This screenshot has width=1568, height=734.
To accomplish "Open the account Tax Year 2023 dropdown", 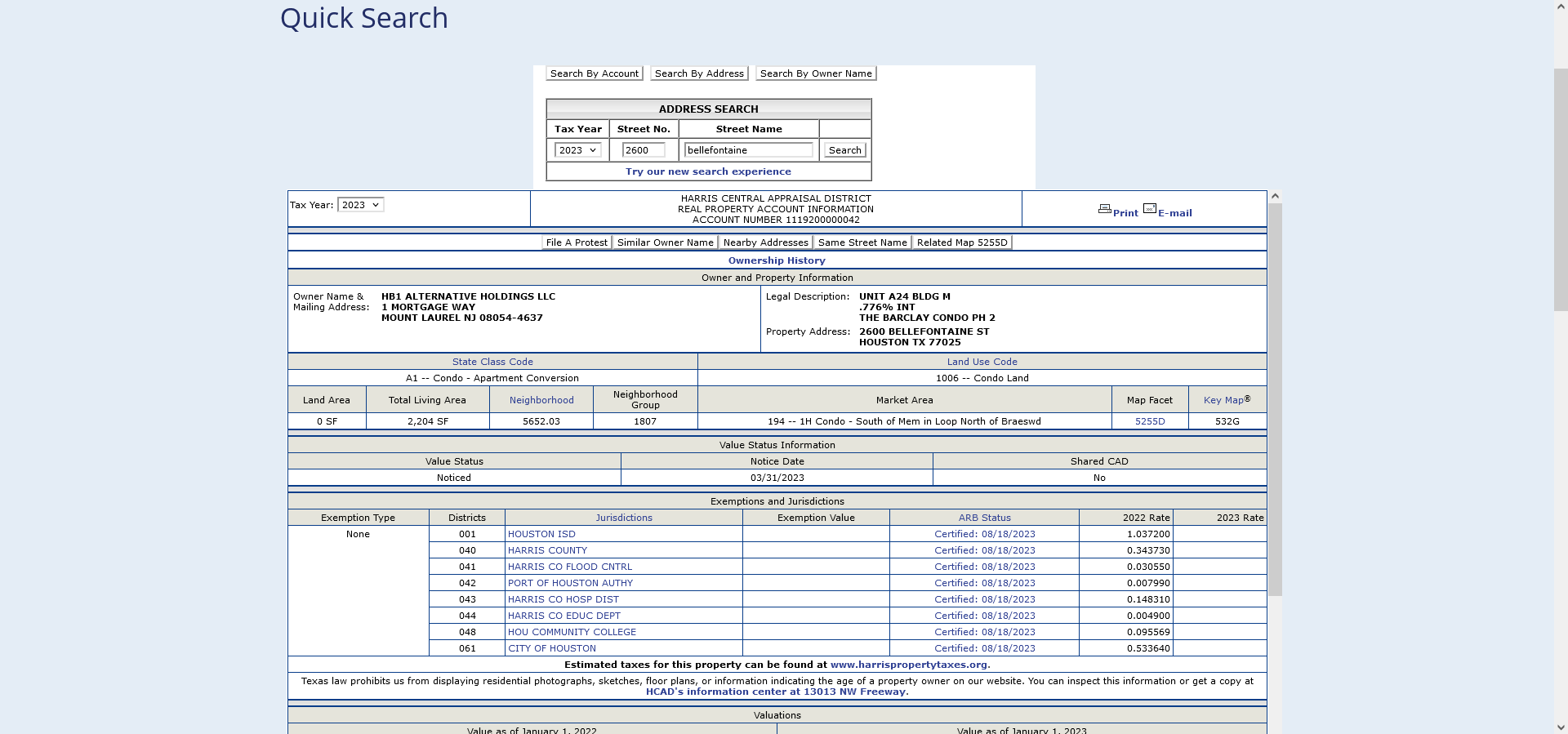I will coord(360,205).
